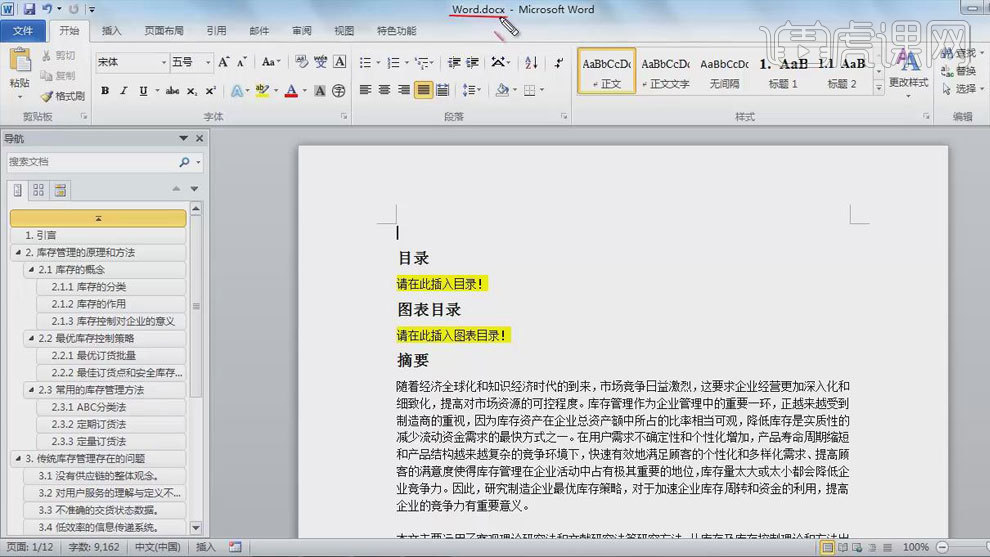Switch to headings browse view in navigation

pos(18,190)
